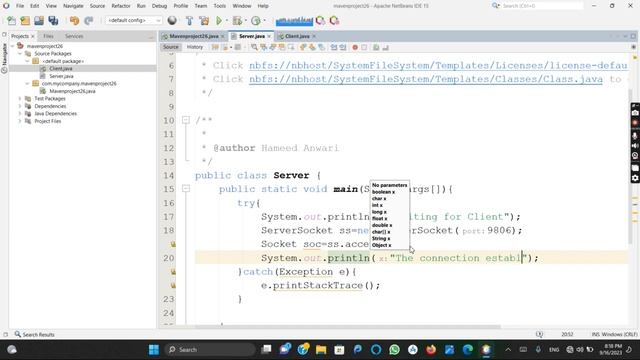The width and height of the screenshot is (640, 360).
Task: Select Server.java in the Projects tree
Action: click(61, 76)
